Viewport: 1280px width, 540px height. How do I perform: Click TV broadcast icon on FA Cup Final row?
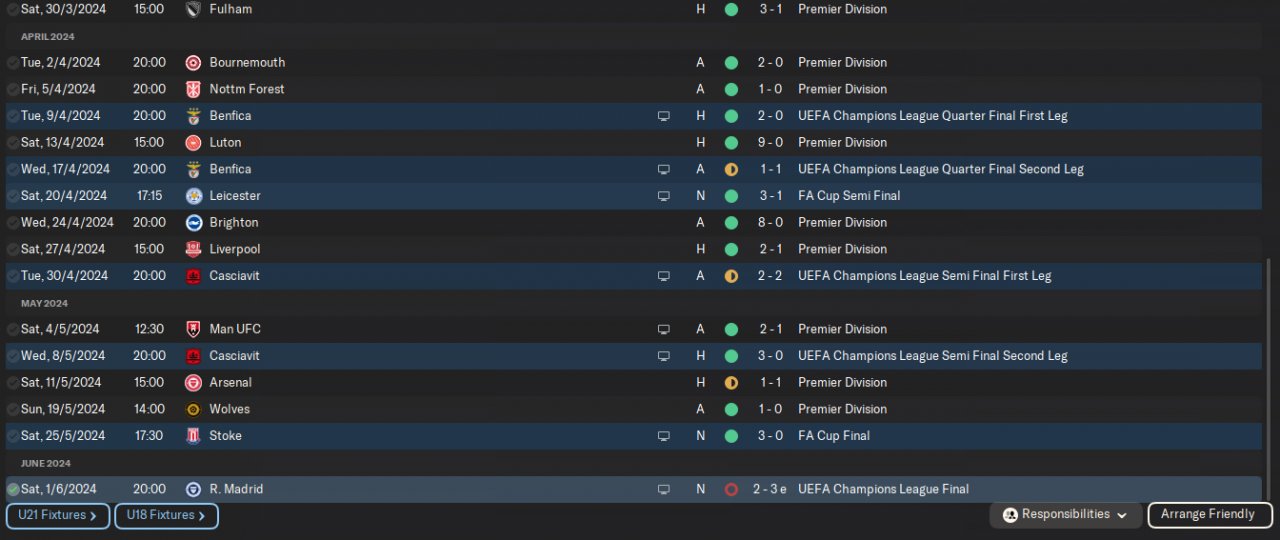663,436
